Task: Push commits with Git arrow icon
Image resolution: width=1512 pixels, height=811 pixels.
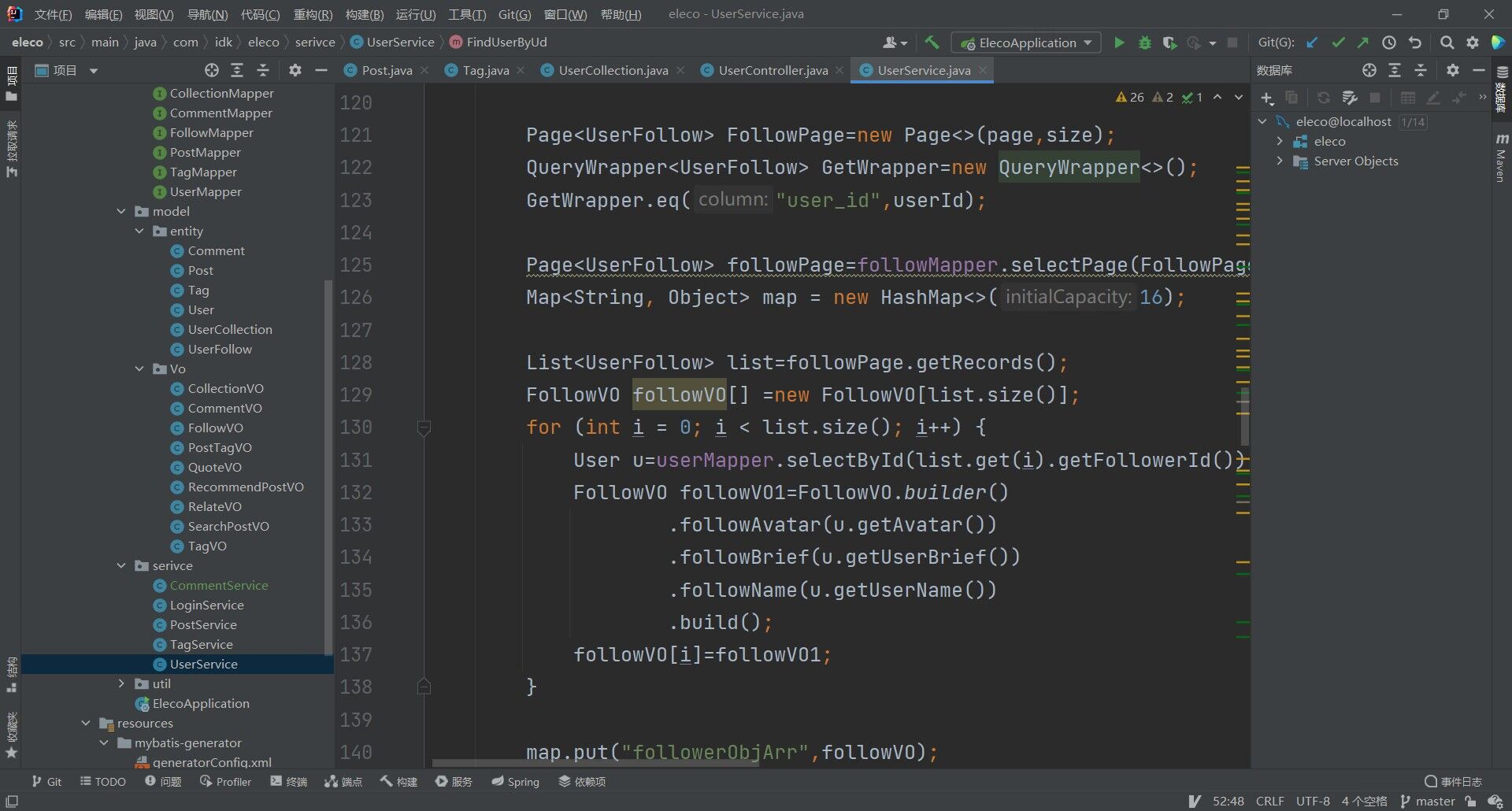Action: [x=1363, y=43]
